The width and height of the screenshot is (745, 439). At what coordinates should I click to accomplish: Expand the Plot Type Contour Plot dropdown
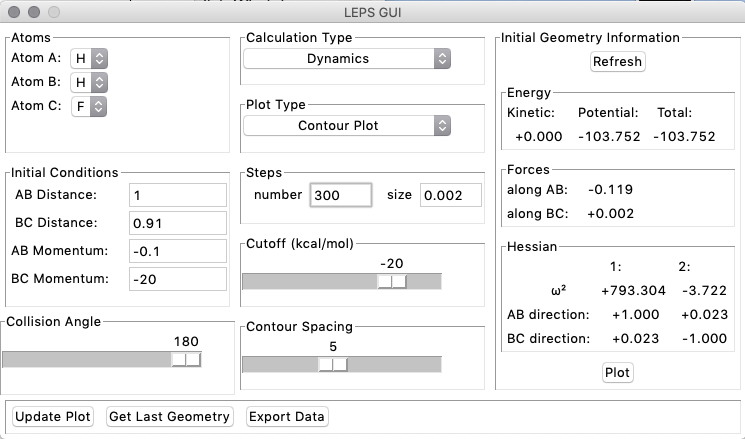pyautogui.click(x=347, y=125)
